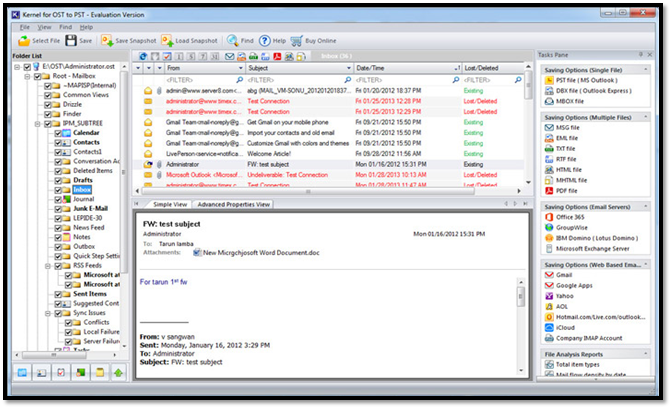Click the Buy Online cart icon

tap(297, 41)
